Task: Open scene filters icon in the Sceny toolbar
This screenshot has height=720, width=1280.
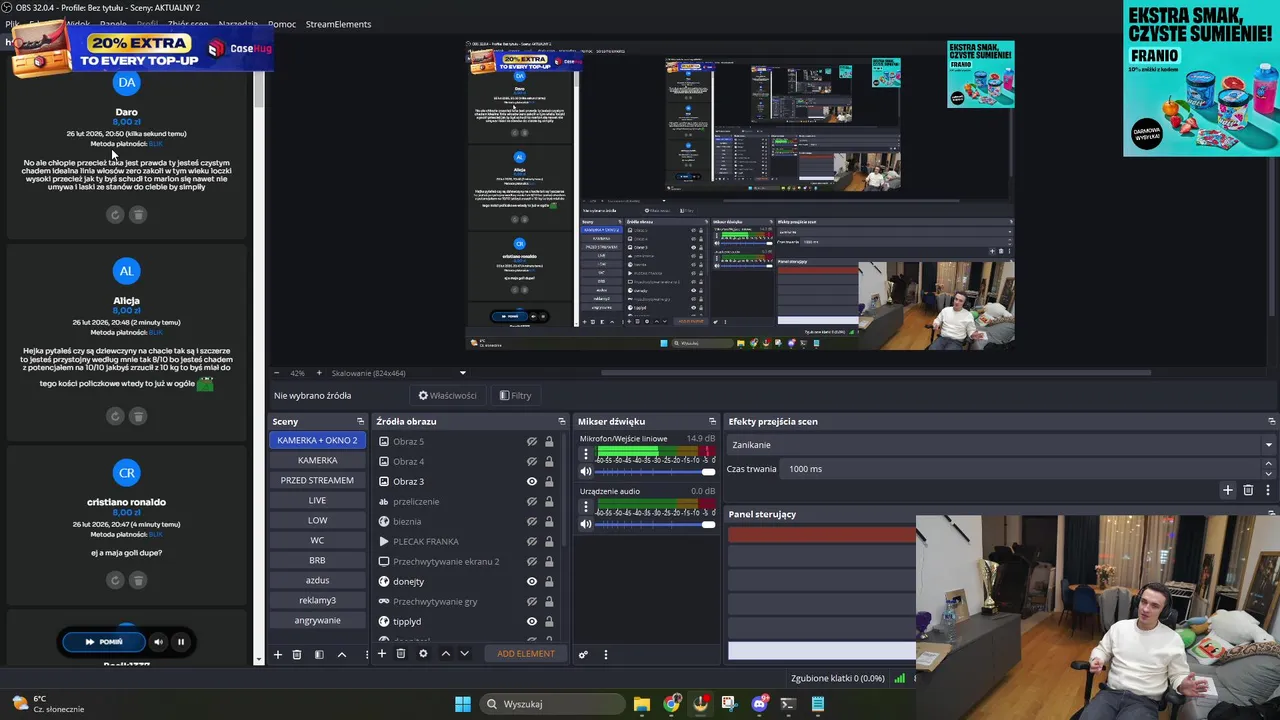Action: pyautogui.click(x=319, y=654)
